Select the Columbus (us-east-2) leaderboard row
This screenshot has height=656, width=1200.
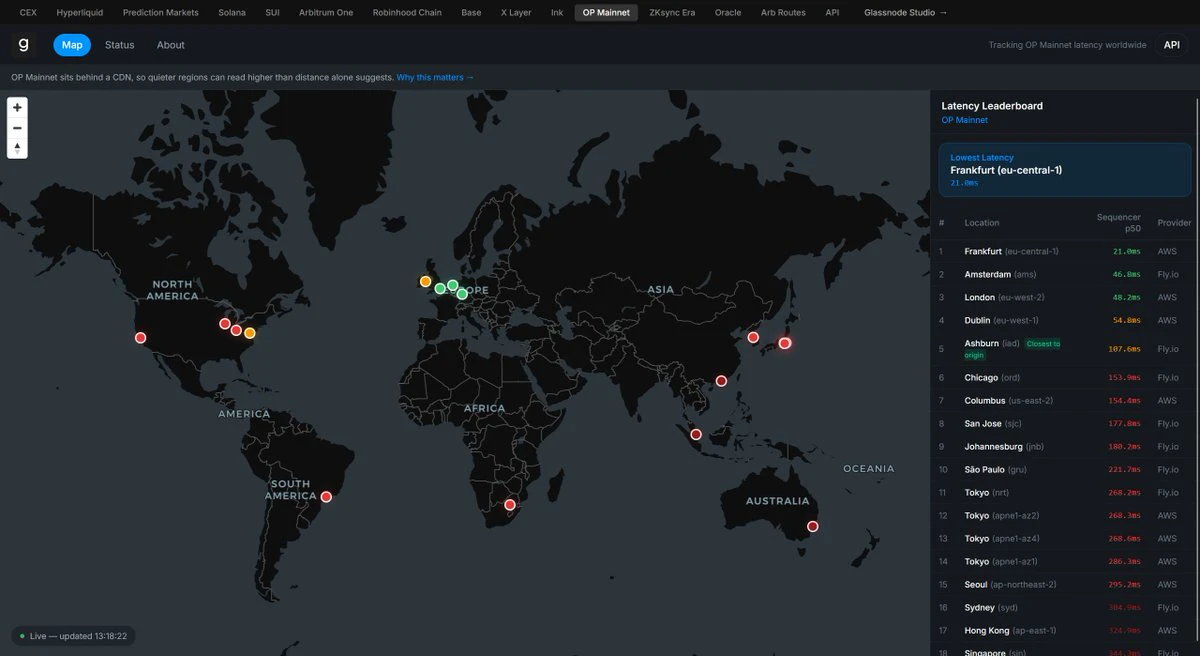tap(1064, 400)
